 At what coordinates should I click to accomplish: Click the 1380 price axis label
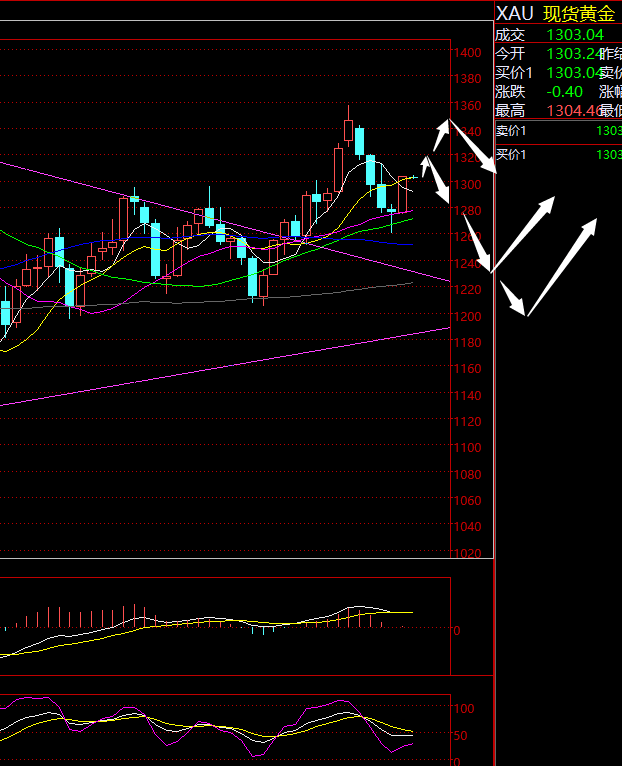tap(468, 79)
